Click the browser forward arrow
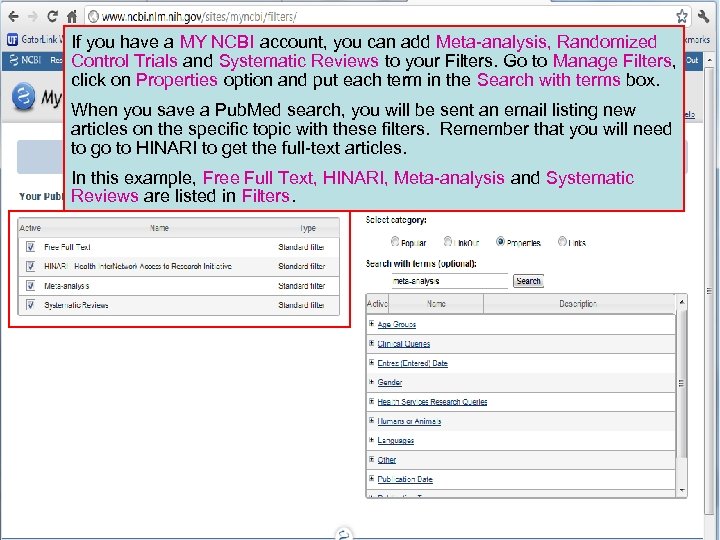This screenshot has width=720, height=540. [x=33, y=17]
